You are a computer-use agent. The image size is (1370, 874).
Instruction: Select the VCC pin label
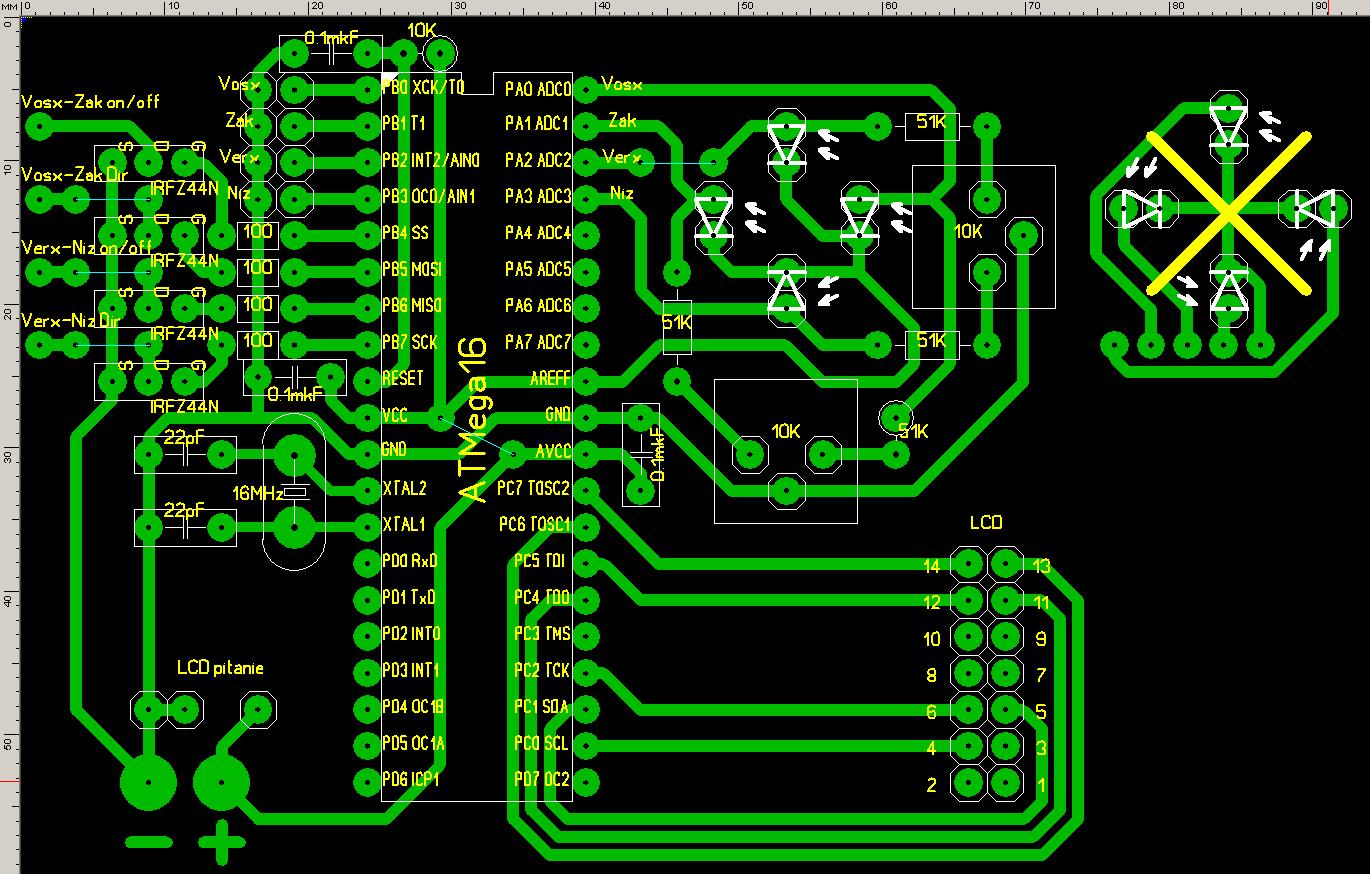click(395, 415)
